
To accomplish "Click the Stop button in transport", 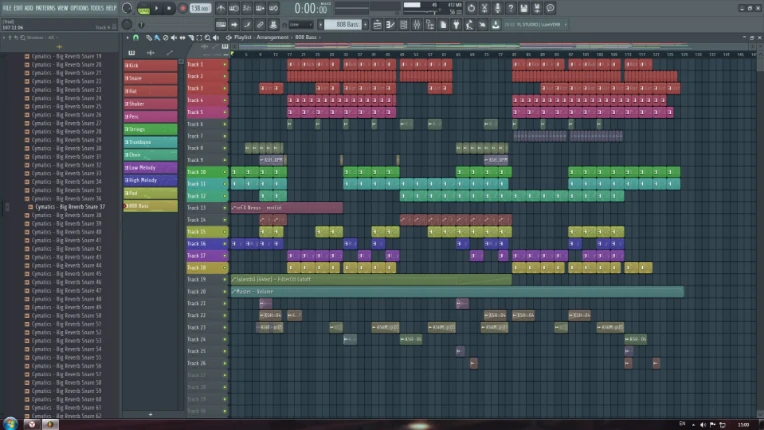I will click(x=169, y=8).
